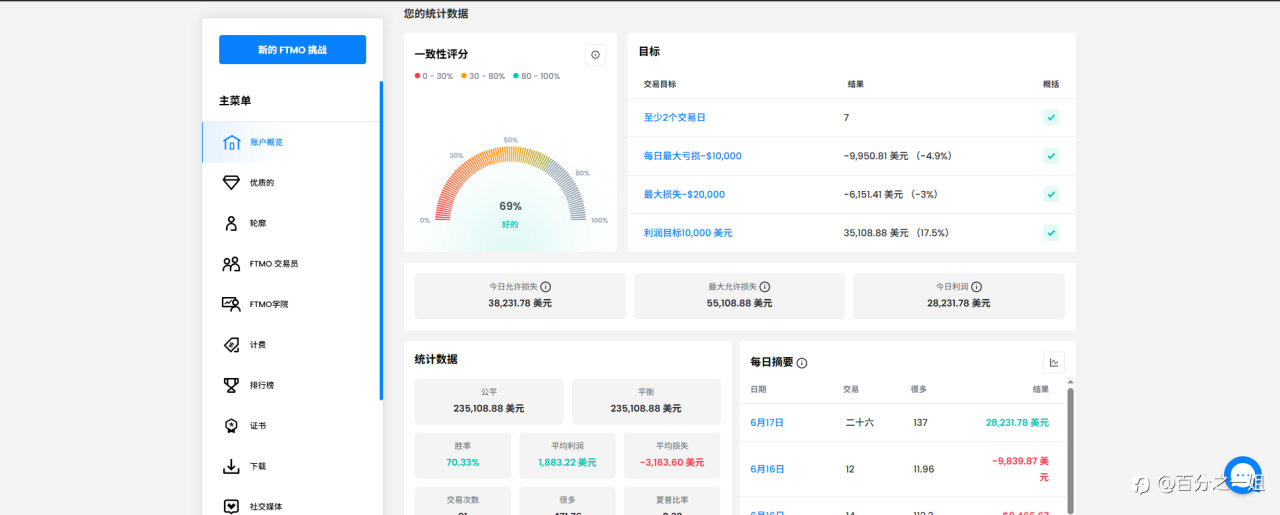
Task: Click the 平均损失 -3,163.60 美元 tile
Action: pos(672,455)
